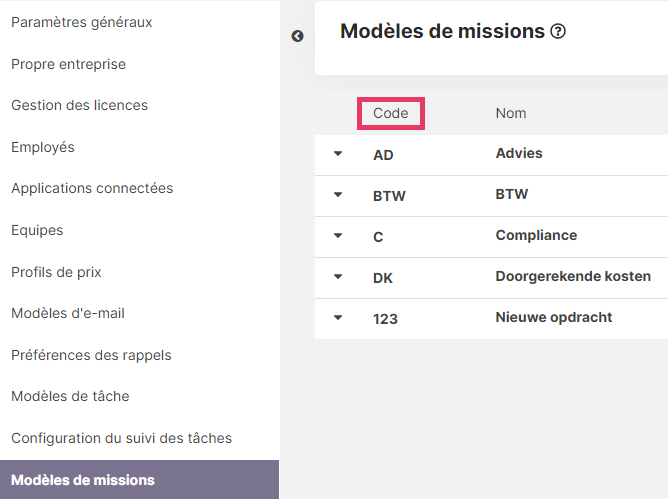Expand the 123 Nieuwe opdracht row
668x499 pixels.
pyautogui.click(x=338, y=317)
